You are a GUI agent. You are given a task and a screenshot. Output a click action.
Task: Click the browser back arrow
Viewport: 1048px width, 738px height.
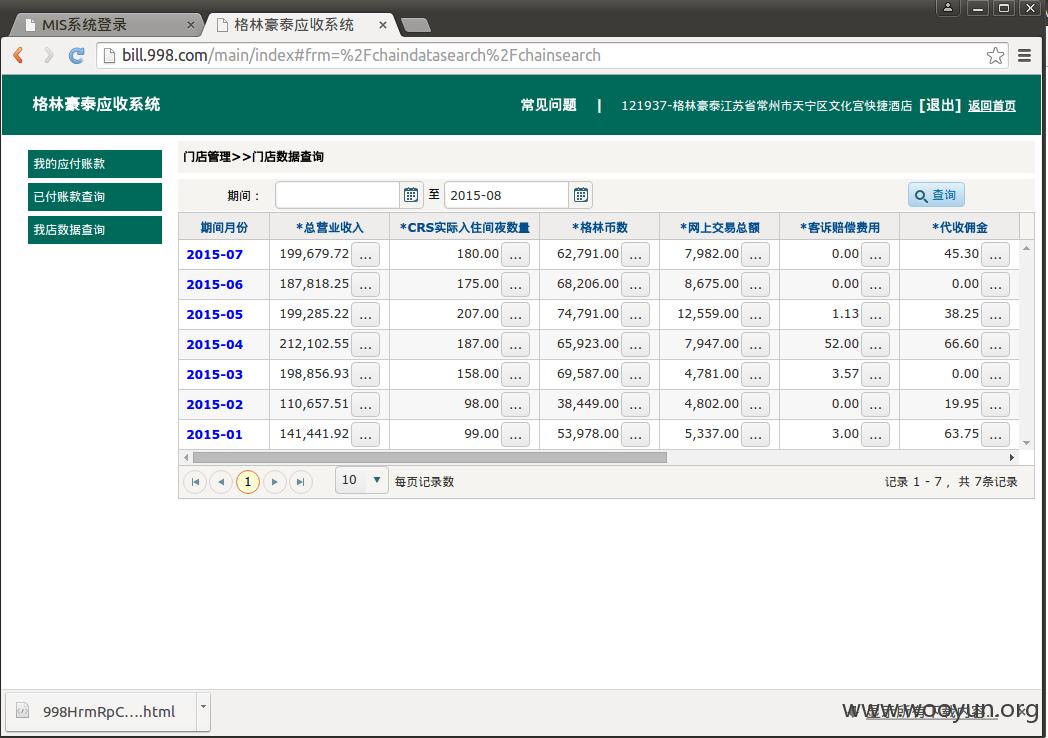(x=19, y=55)
